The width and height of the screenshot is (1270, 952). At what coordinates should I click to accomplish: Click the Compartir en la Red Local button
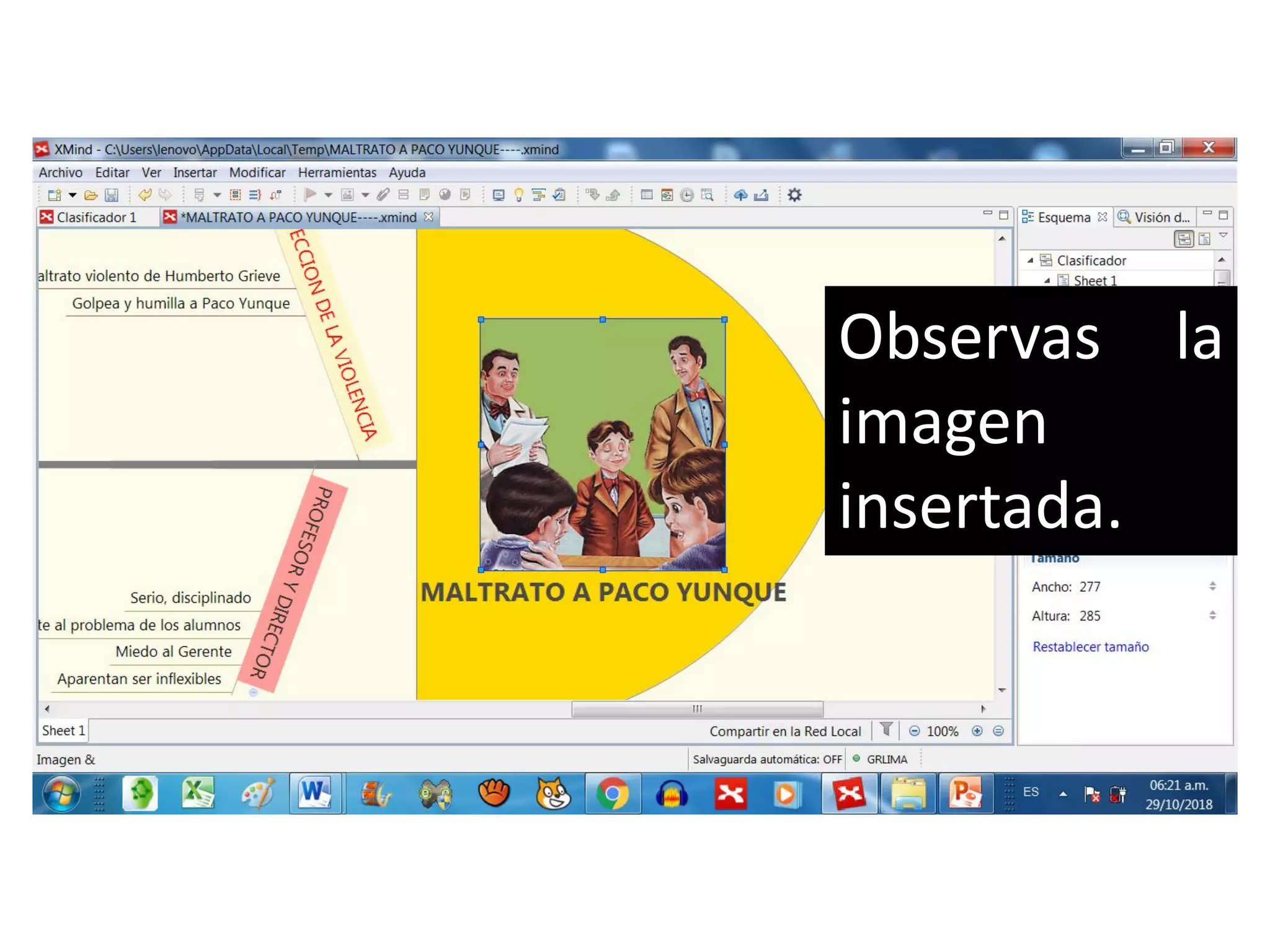point(785,731)
